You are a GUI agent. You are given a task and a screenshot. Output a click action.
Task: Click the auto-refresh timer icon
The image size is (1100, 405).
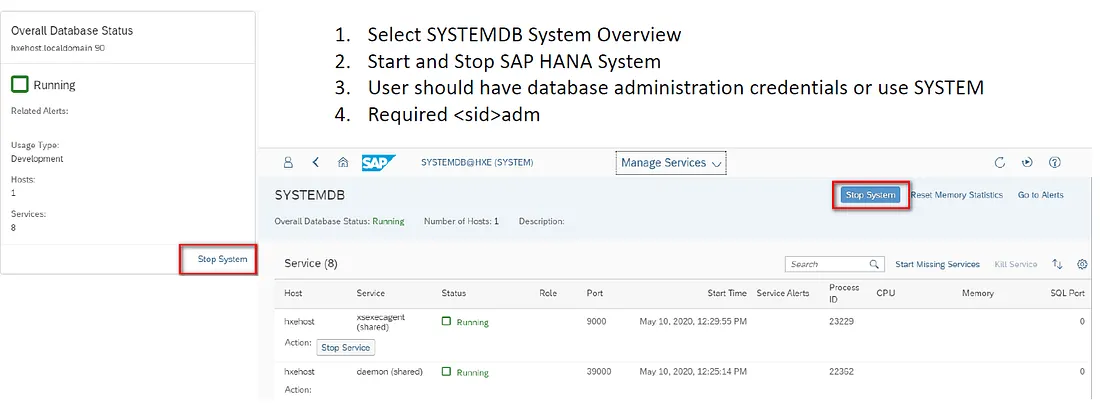click(x=1027, y=162)
